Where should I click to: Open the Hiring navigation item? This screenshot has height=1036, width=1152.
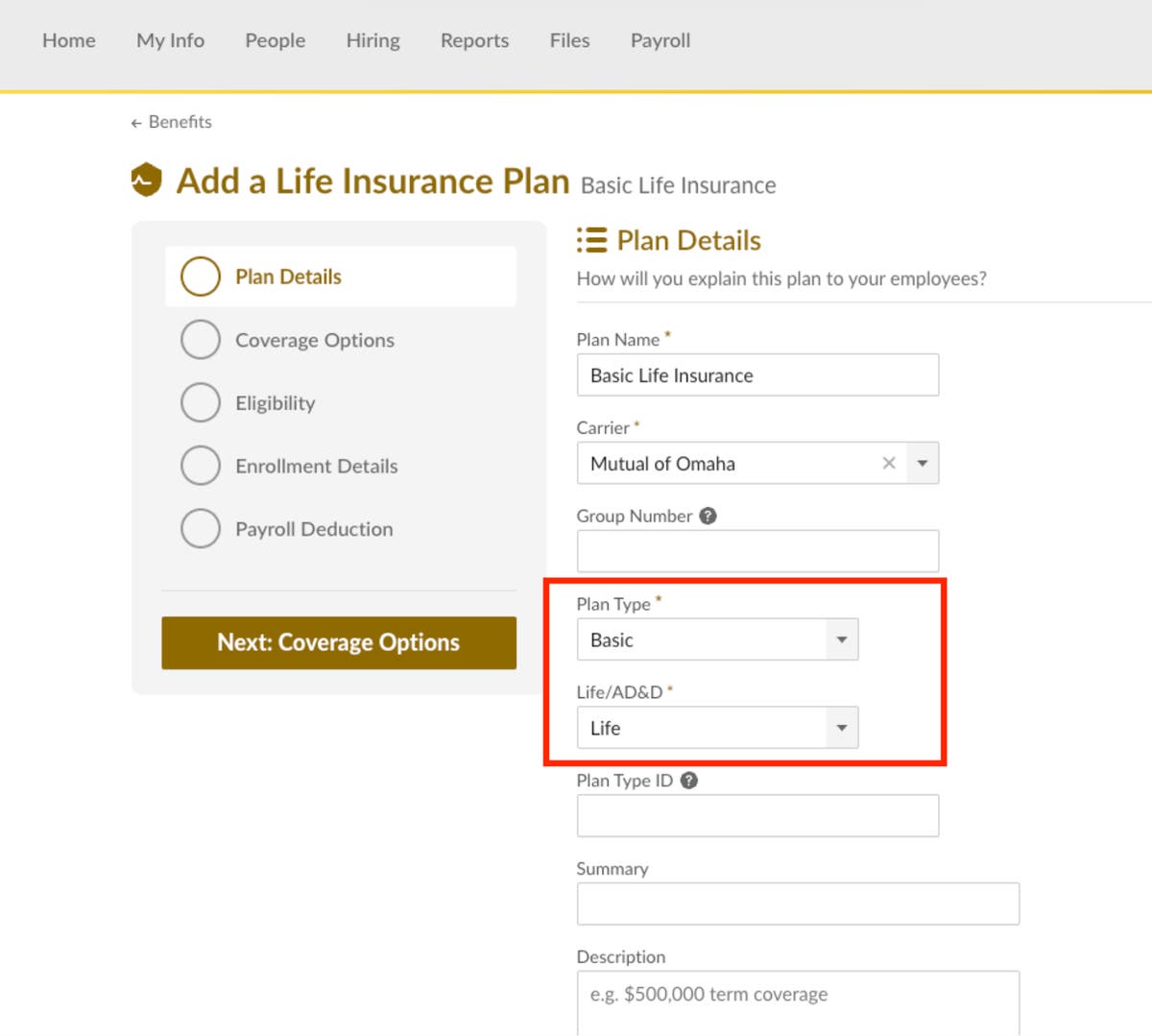tap(372, 40)
